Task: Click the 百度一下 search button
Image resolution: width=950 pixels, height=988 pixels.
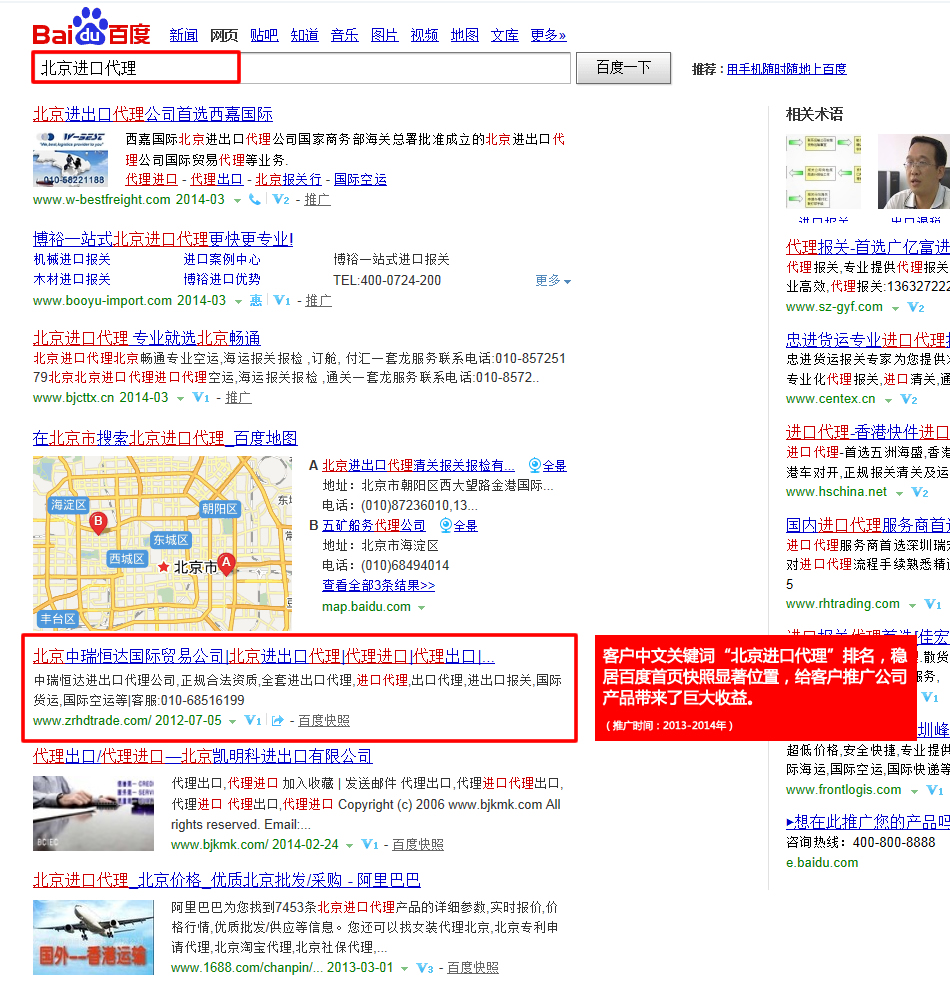Action: coord(624,68)
